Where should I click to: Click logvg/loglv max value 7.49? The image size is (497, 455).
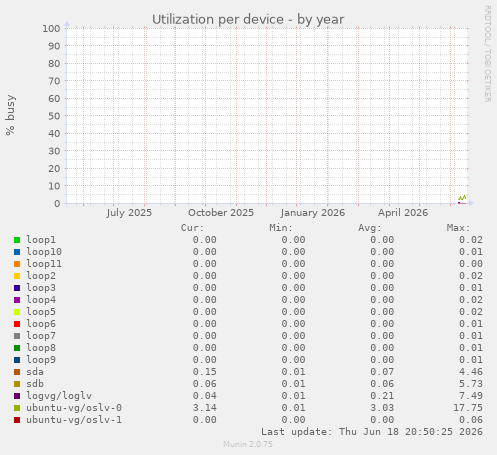click(471, 396)
